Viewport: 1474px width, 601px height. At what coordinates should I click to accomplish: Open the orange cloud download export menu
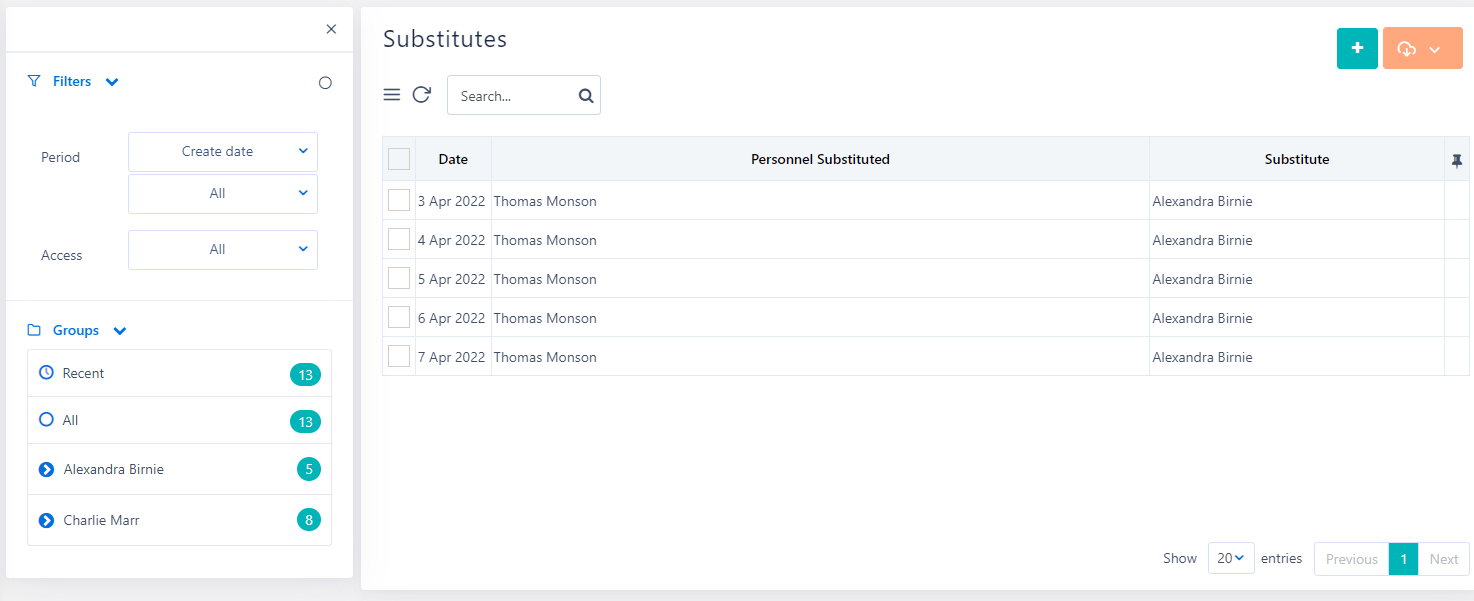click(x=1422, y=49)
